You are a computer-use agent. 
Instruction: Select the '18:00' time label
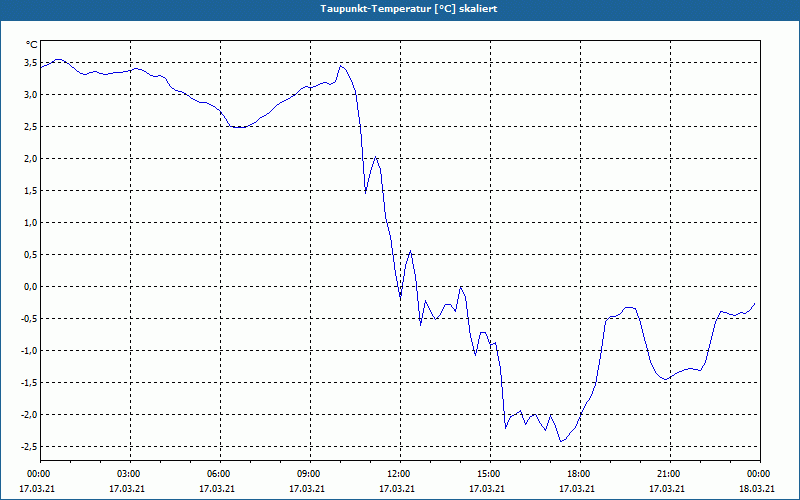tap(578, 474)
